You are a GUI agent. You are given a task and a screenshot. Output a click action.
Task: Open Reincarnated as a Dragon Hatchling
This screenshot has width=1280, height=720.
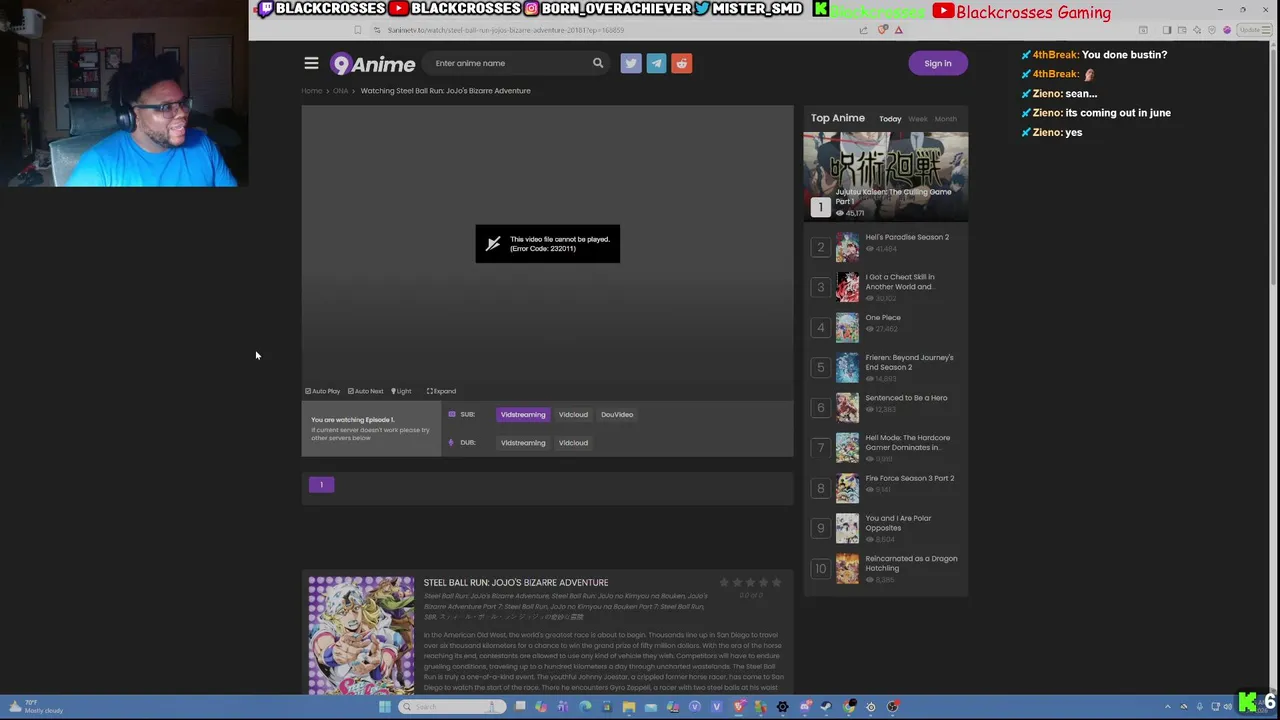point(911,563)
